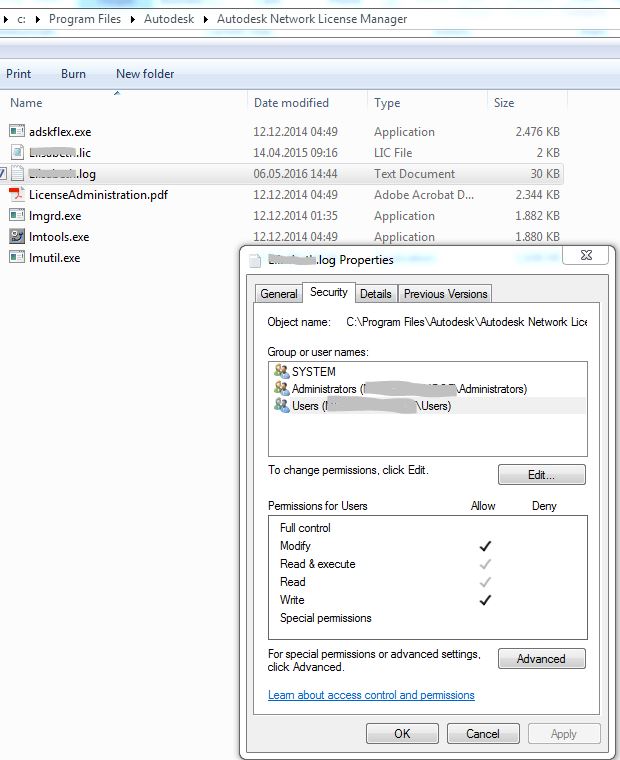This screenshot has width=620, height=760.
Task: Select the lmgrd.exe file name
Action: pos(55,215)
